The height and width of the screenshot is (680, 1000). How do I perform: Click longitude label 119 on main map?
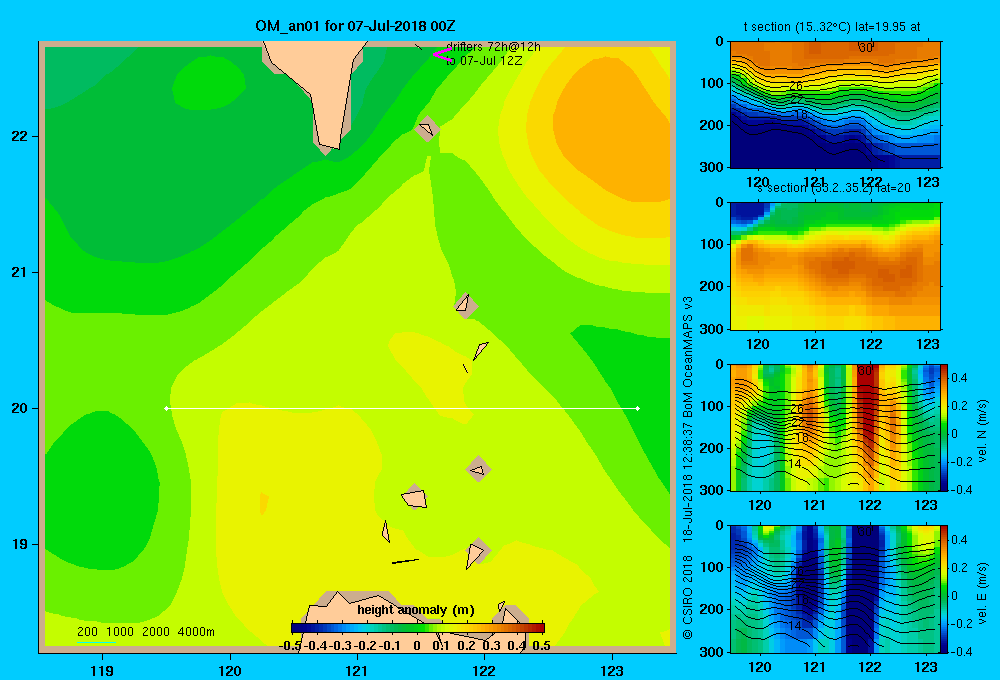(x=102, y=670)
